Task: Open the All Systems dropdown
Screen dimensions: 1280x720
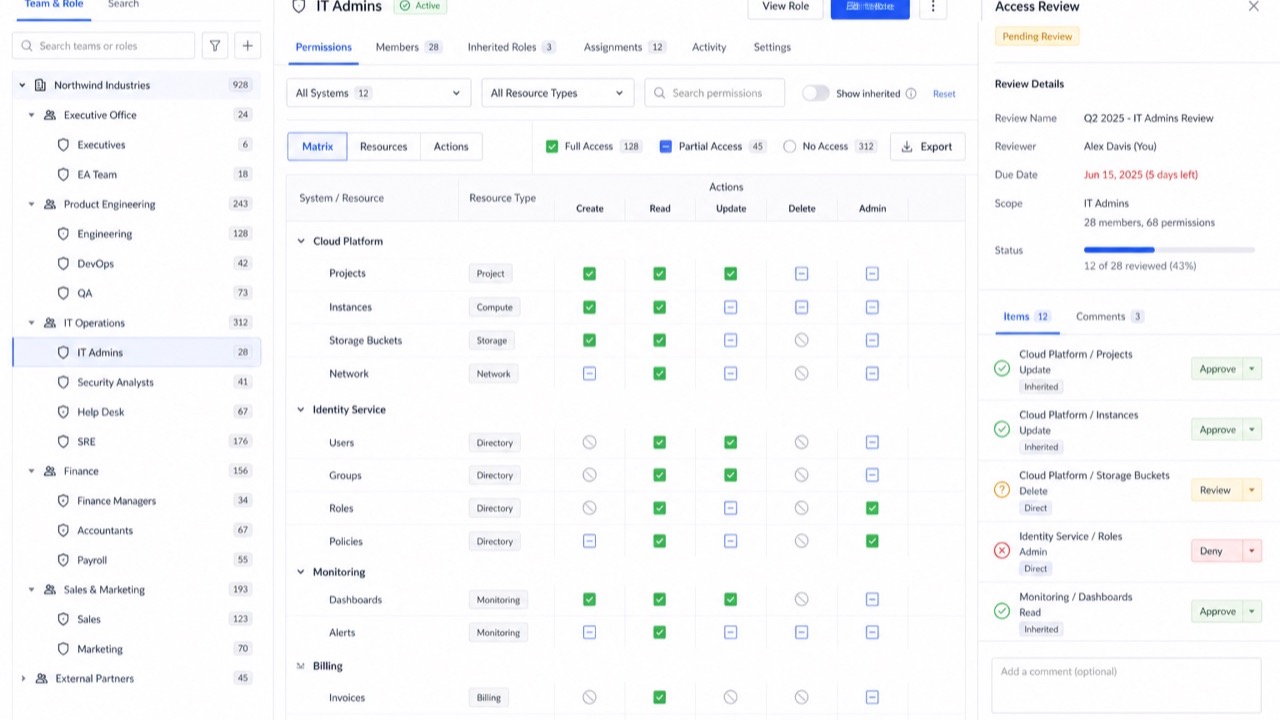Action: pyautogui.click(x=379, y=93)
